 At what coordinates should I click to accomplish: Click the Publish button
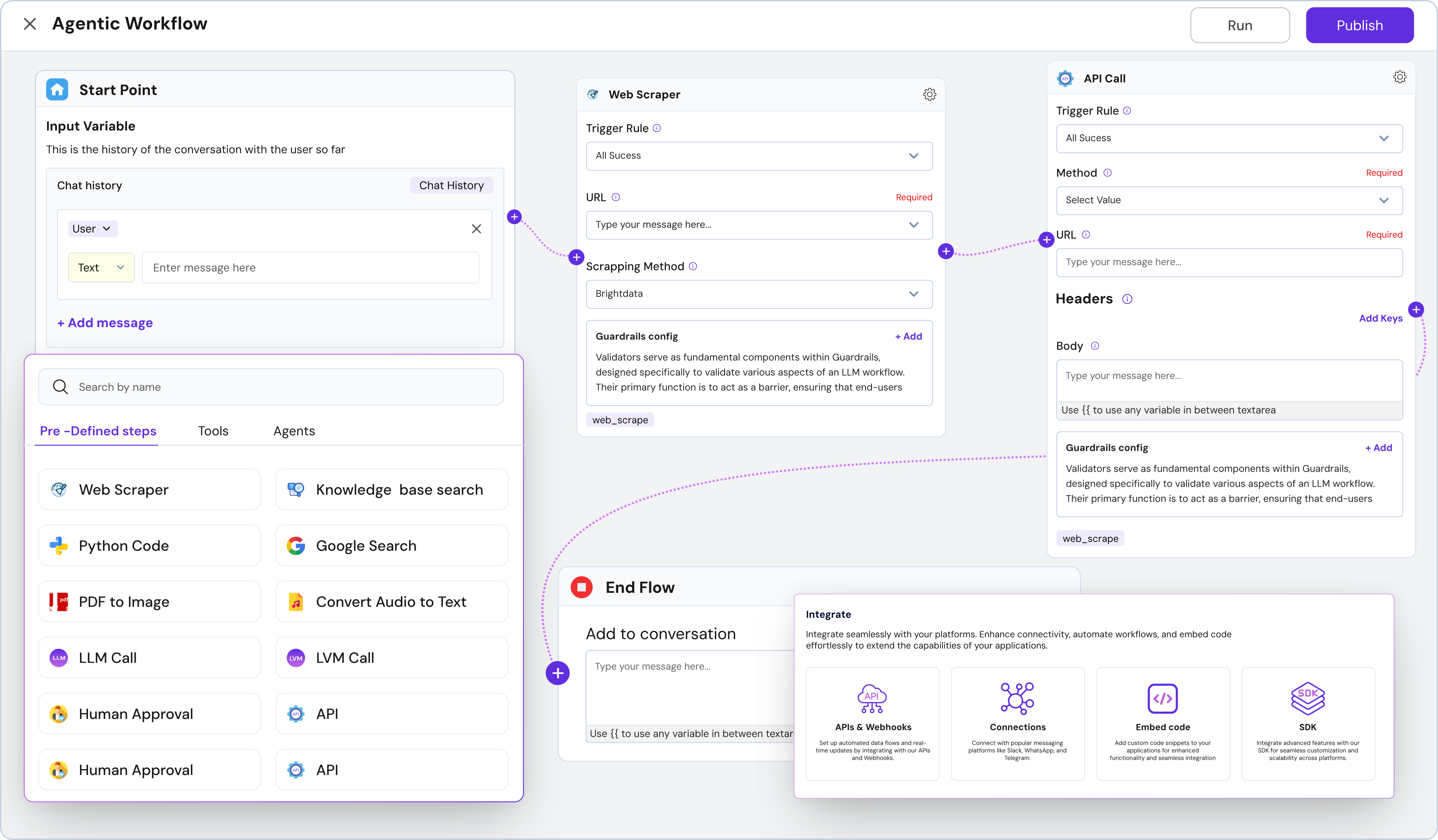1359,25
